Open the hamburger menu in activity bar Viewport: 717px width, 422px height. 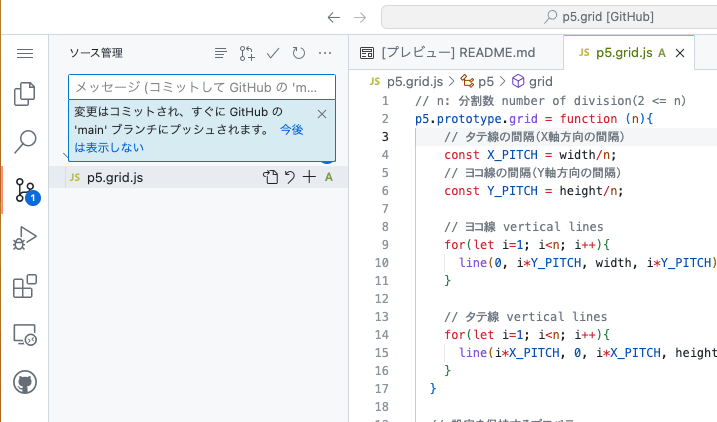click(25, 53)
